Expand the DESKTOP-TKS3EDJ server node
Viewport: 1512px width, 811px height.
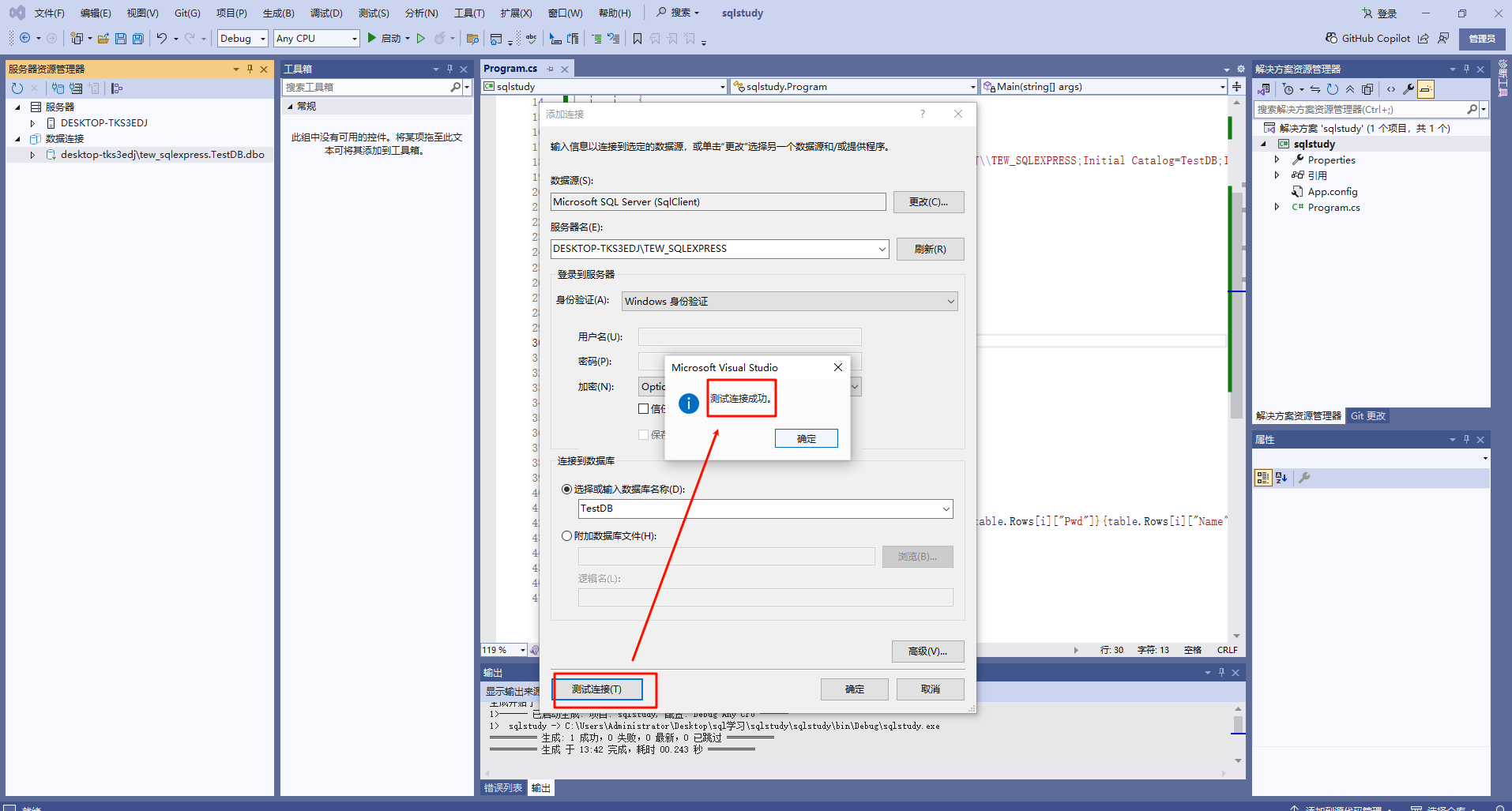tap(32, 123)
